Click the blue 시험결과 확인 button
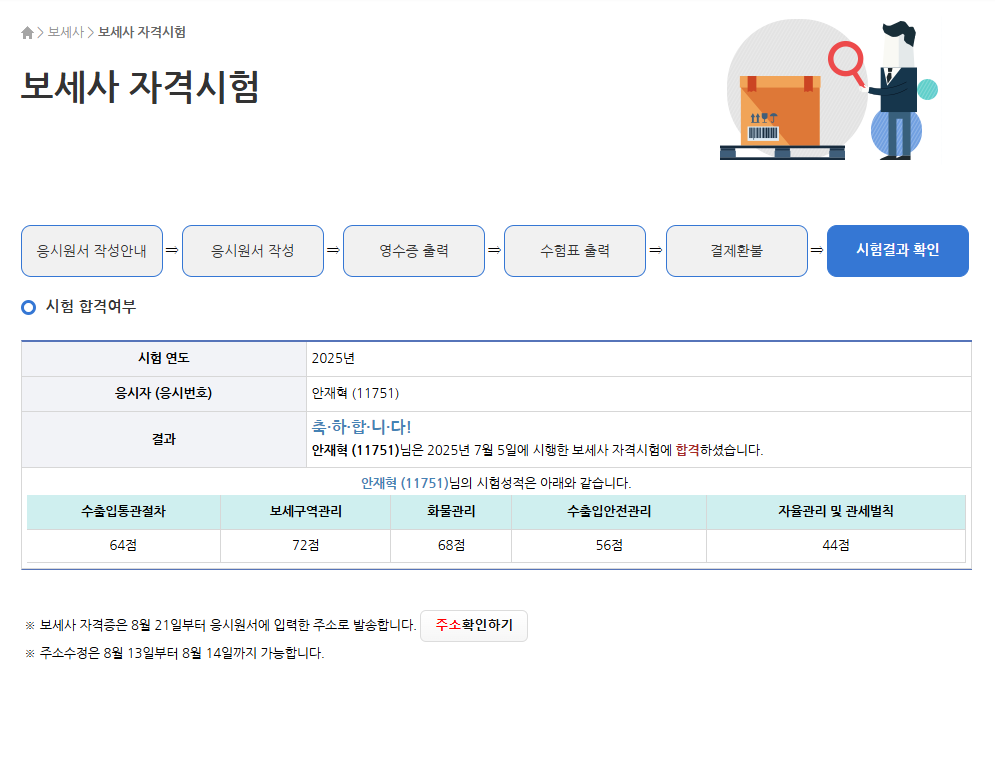Viewport: 995px width, 768px height. (897, 251)
